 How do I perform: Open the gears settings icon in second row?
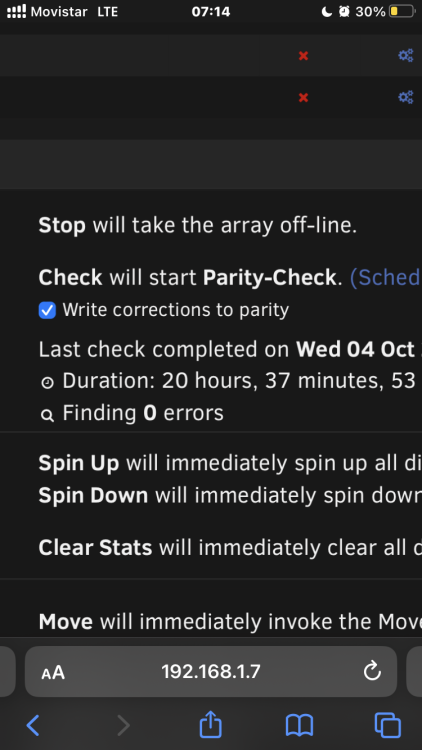[x=406, y=98]
